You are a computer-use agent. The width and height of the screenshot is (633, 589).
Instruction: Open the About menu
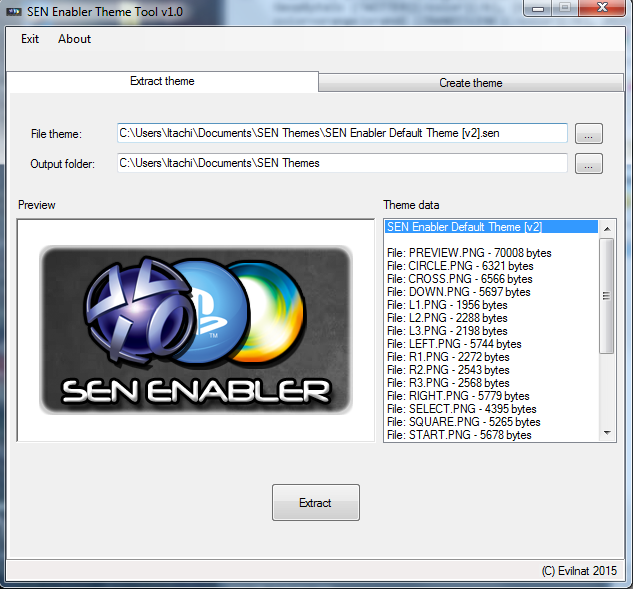[x=74, y=39]
